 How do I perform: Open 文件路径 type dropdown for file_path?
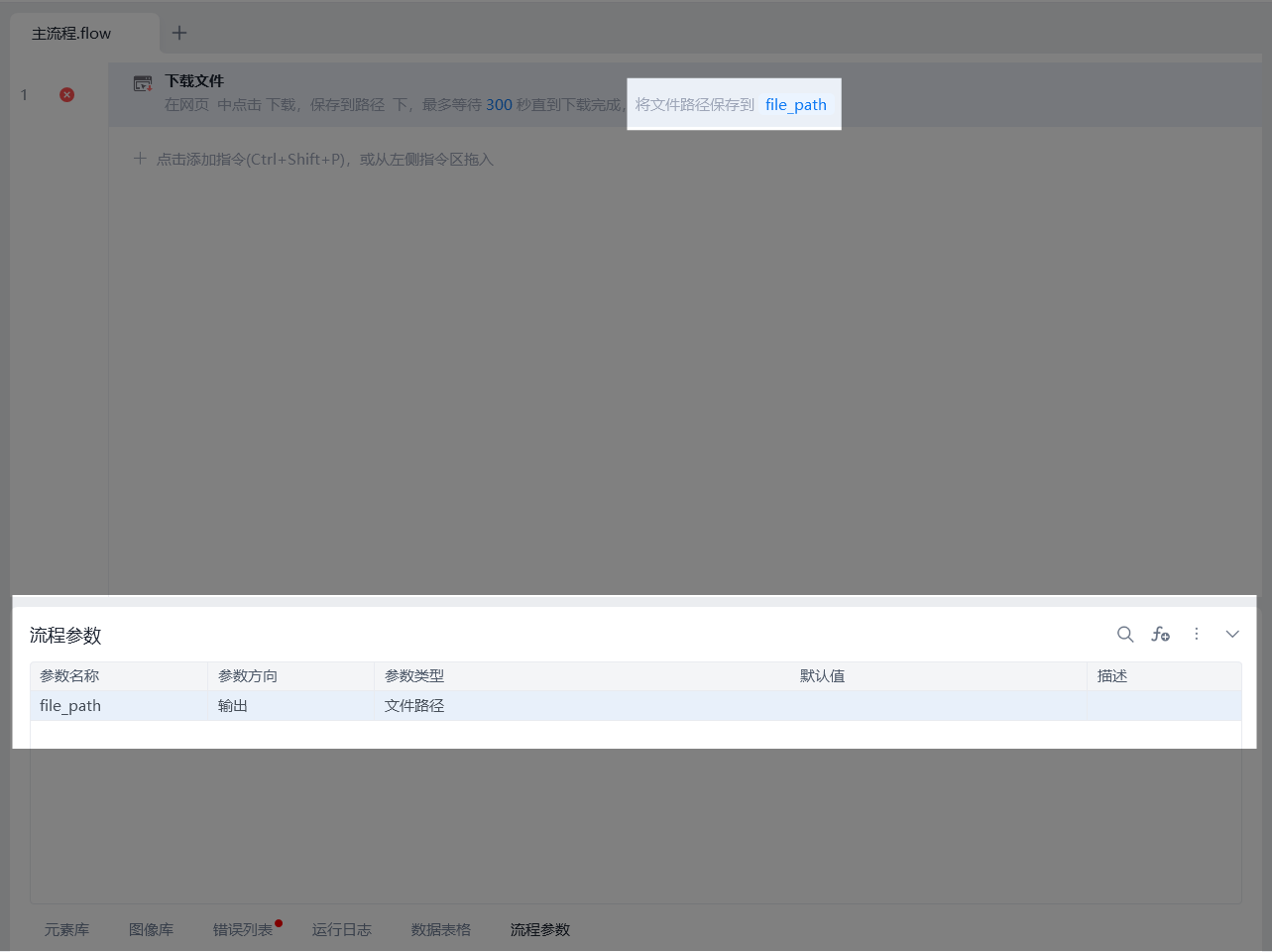pyautogui.click(x=585, y=706)
